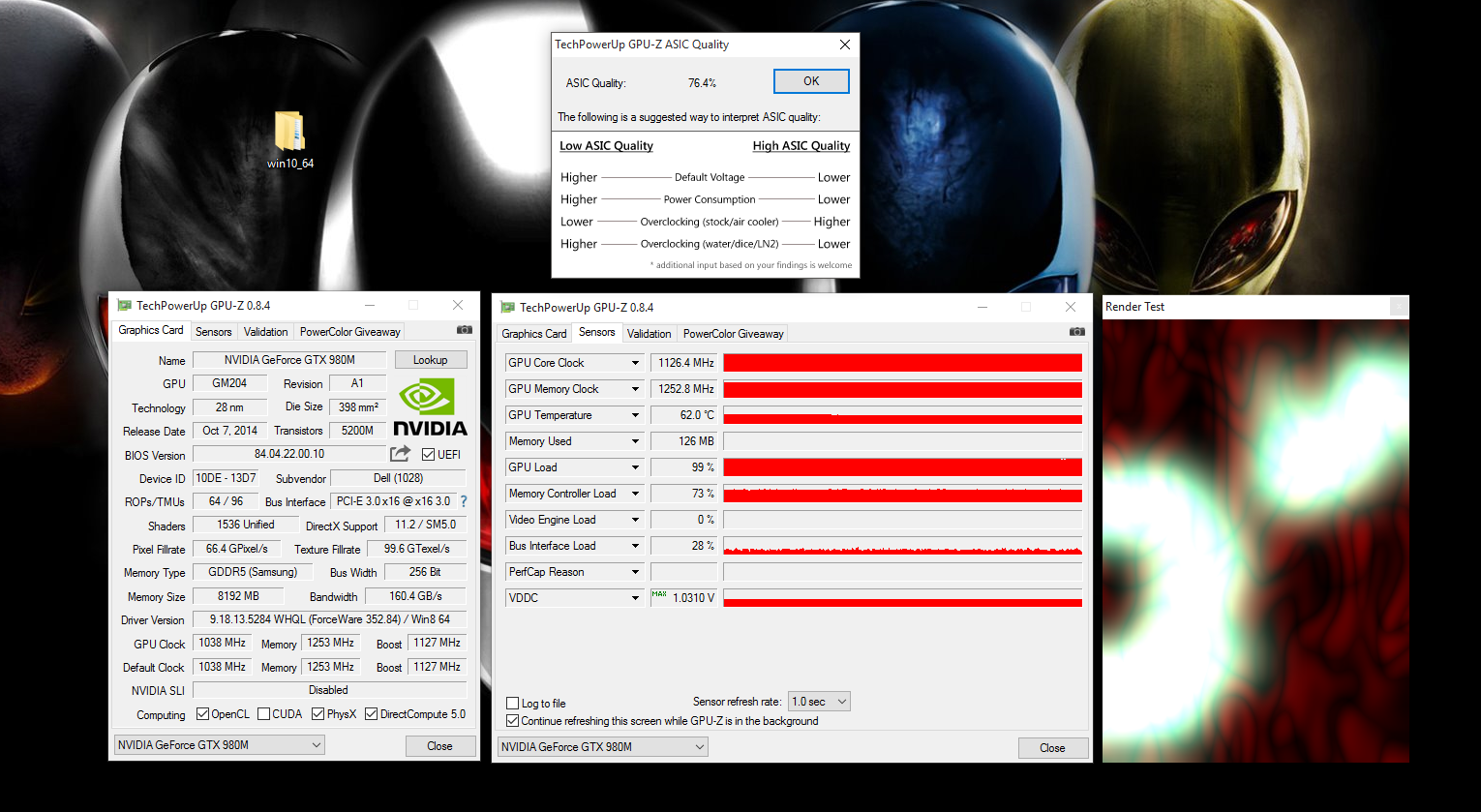Open PerfCap Reason sensor dropdown
1481x812 pixels.
[x=635, y=572]
